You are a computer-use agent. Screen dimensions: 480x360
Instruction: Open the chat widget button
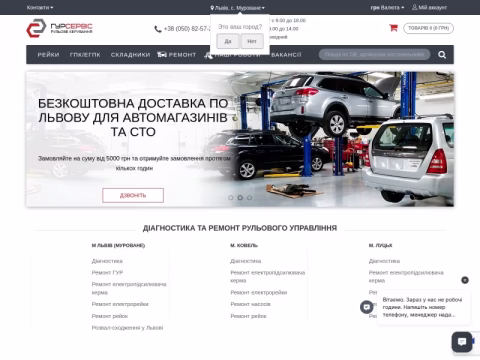pyautogui.click(x=462, y=342)
